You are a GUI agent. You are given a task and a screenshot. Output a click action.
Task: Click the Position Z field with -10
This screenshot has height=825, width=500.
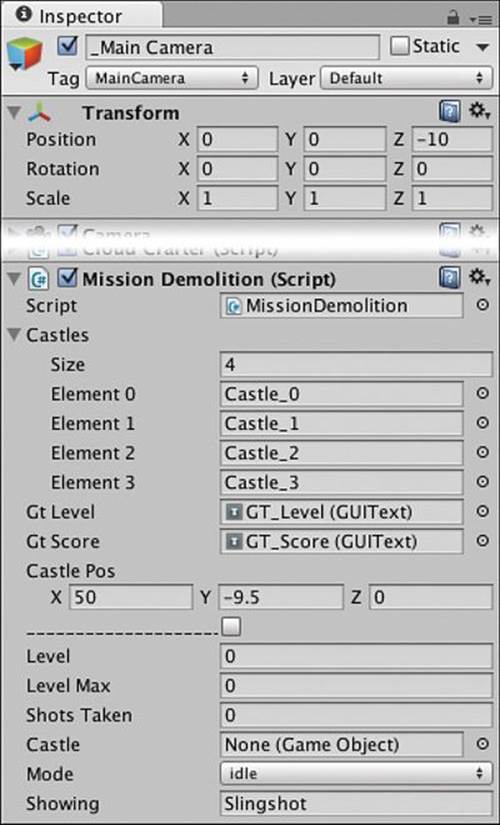pos(452,139)
